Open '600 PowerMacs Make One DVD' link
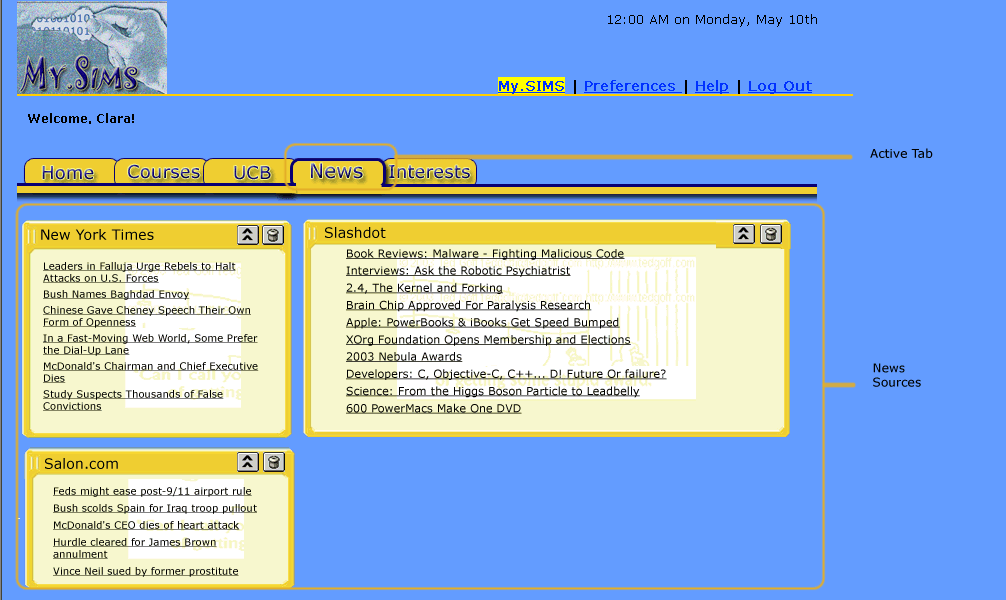 [434, 409]
